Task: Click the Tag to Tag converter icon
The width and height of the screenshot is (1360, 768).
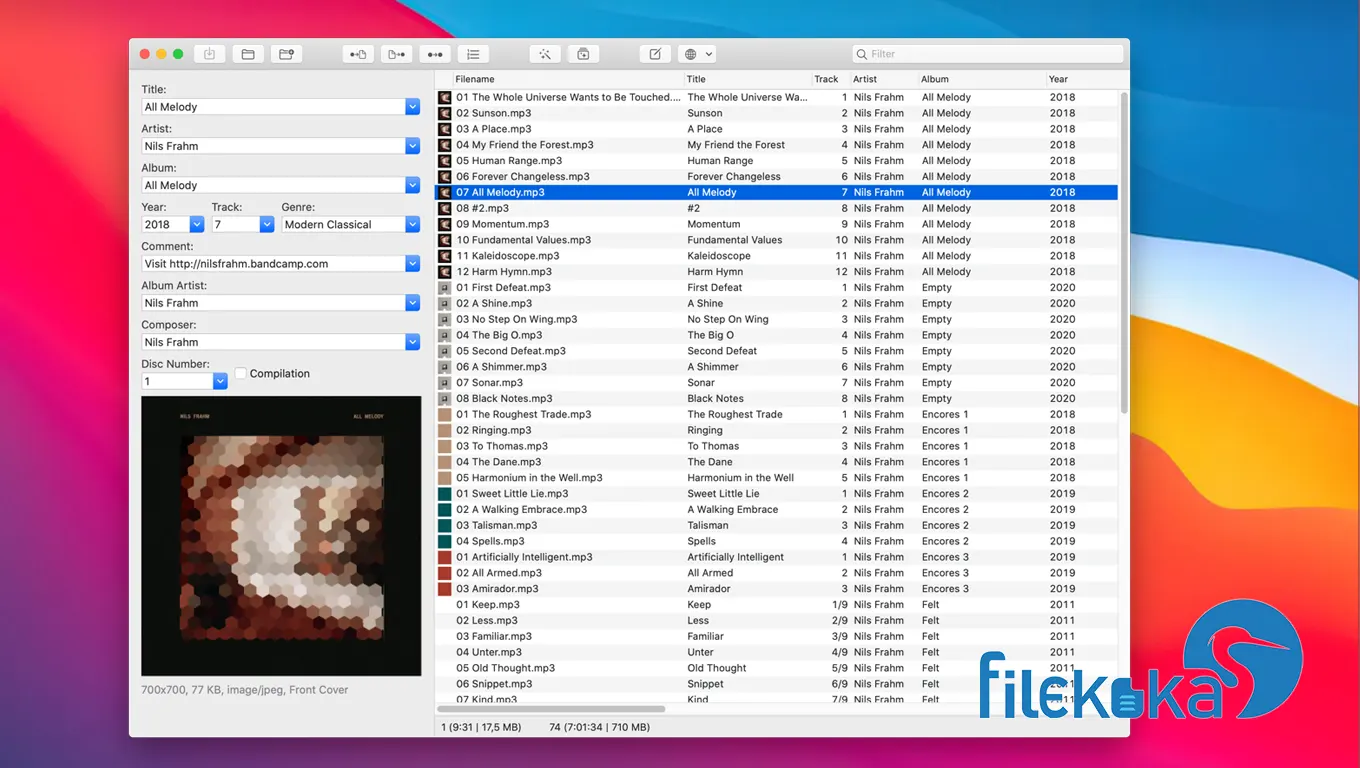Action: click(435, 54)
